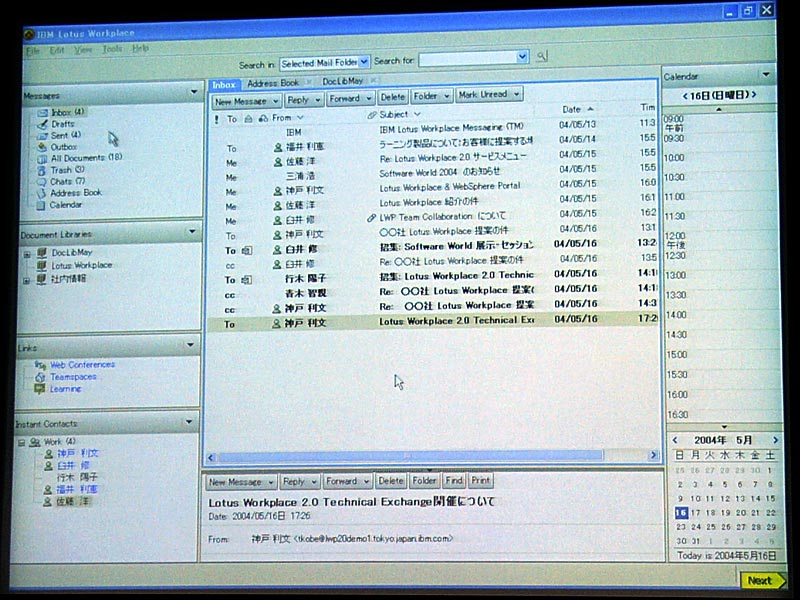Click person icon on the 福井 利恵 message row
800x600 pixels.
pos(278,147)
